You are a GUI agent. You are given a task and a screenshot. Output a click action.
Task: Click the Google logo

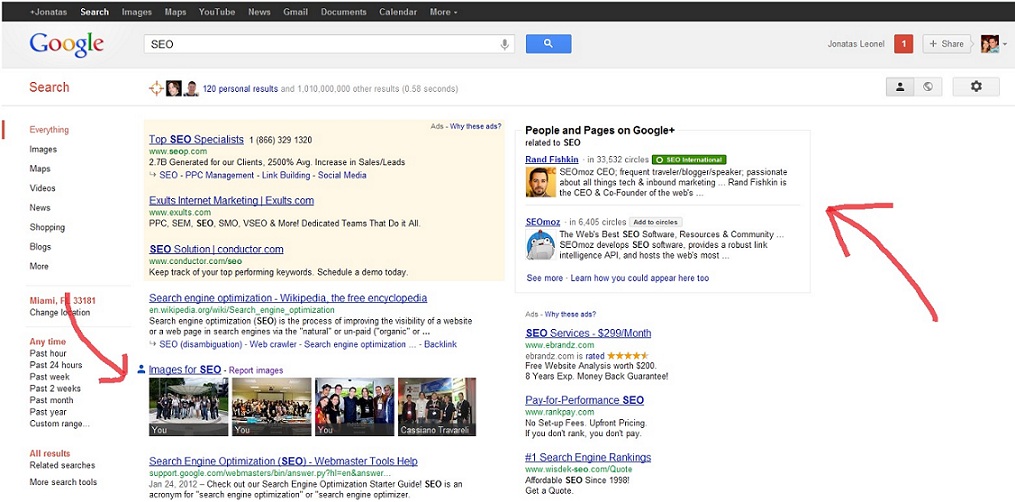(x=66, y=44)
